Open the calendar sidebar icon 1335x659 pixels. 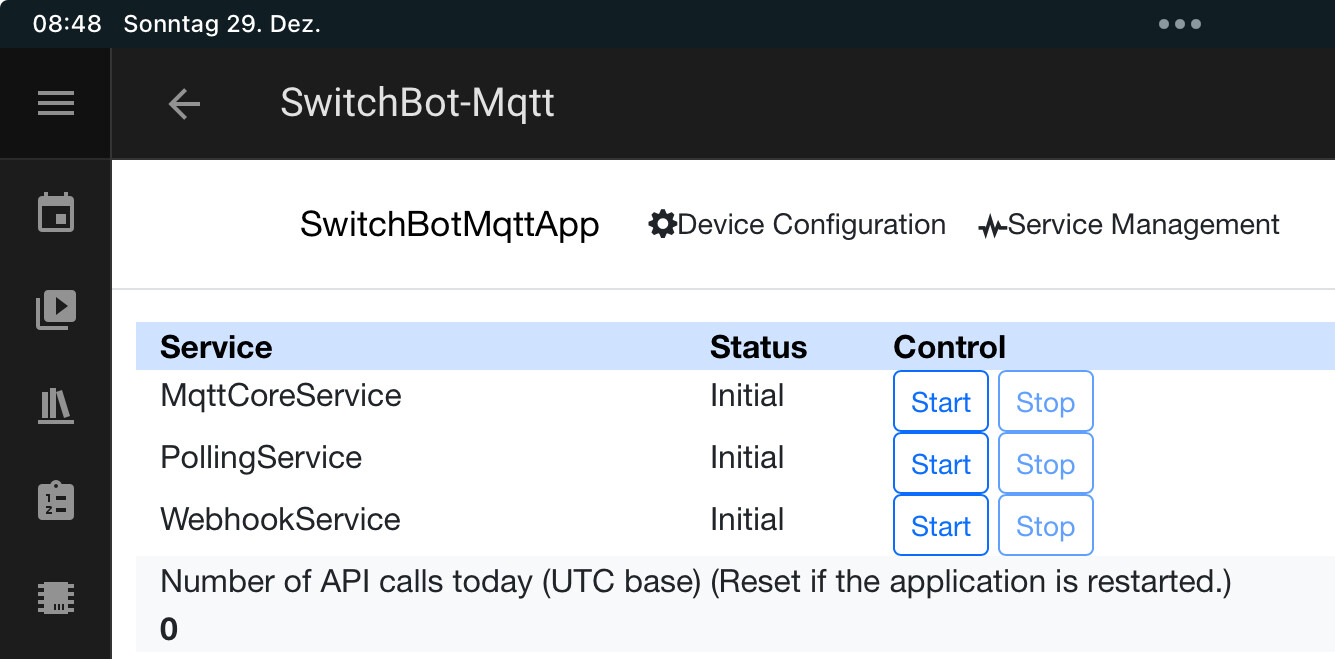(56, 213)
